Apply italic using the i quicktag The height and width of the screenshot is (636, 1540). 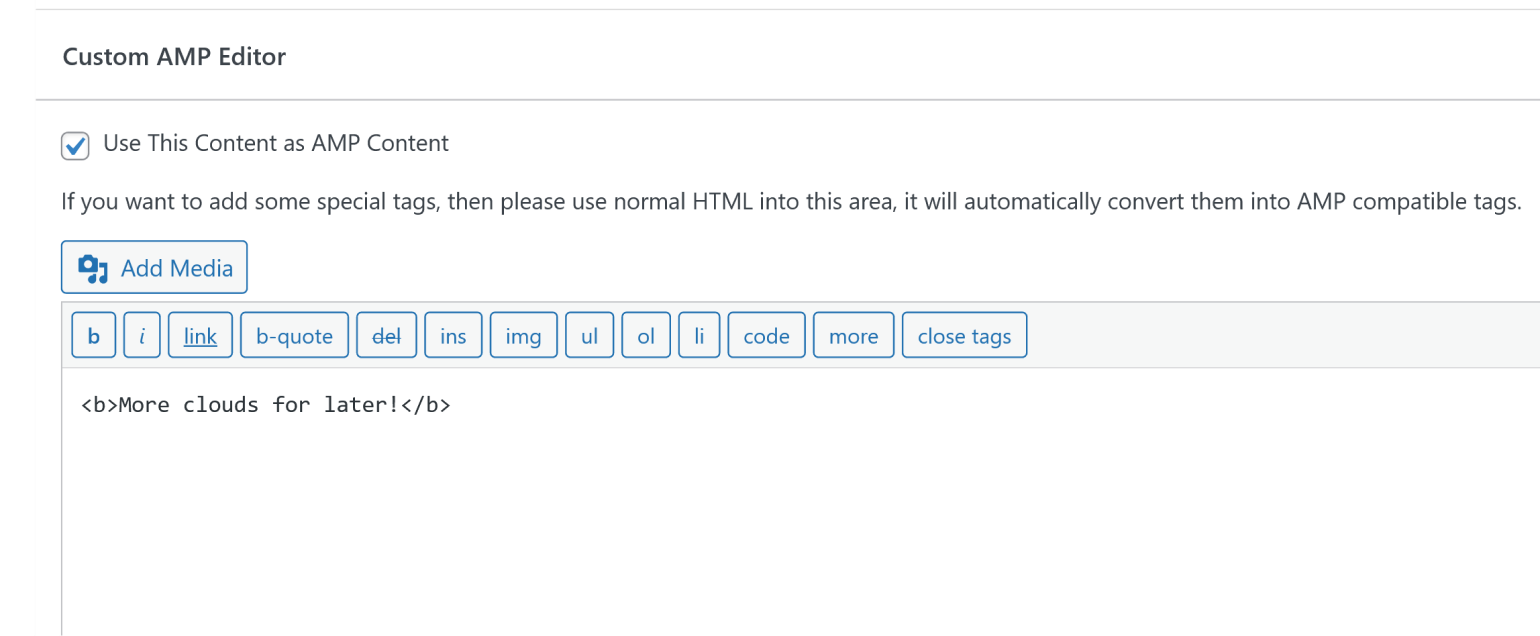(x=142, y=336)
